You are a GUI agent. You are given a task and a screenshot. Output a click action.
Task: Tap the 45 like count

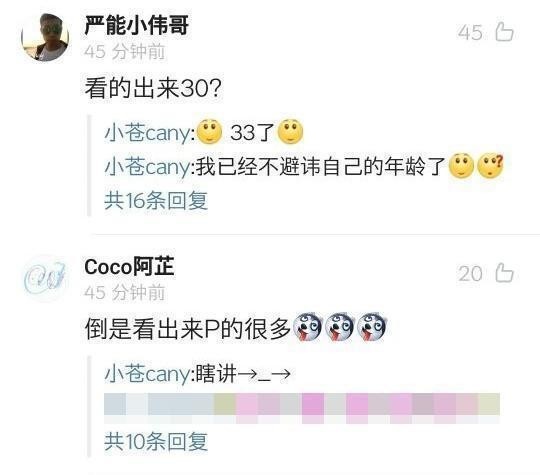coord(470,33)
